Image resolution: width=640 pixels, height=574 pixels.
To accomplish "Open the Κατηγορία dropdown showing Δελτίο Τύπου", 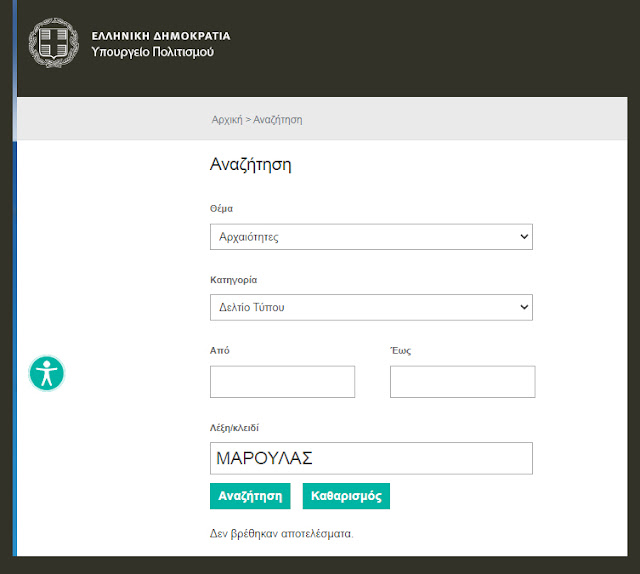I will tap(371, 307).
